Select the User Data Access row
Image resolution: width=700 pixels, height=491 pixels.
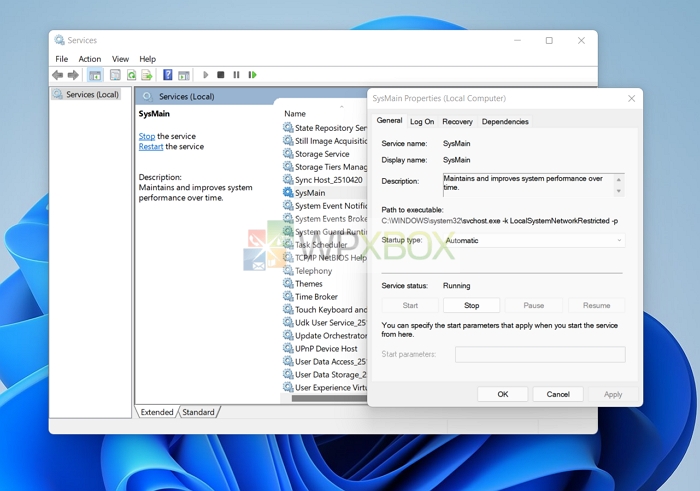(325, 361)
